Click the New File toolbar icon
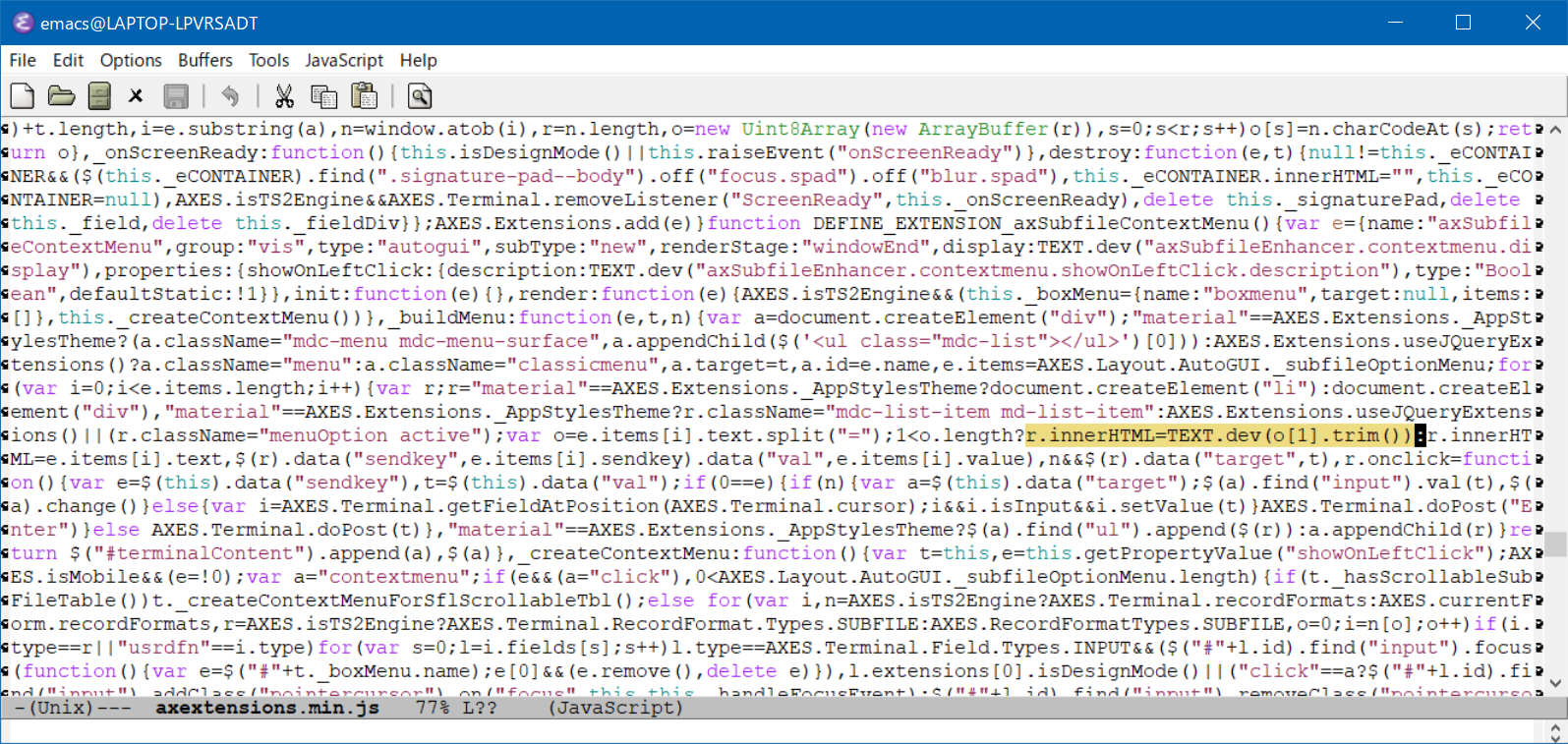Screen dimensions: 1568x744 22,96
